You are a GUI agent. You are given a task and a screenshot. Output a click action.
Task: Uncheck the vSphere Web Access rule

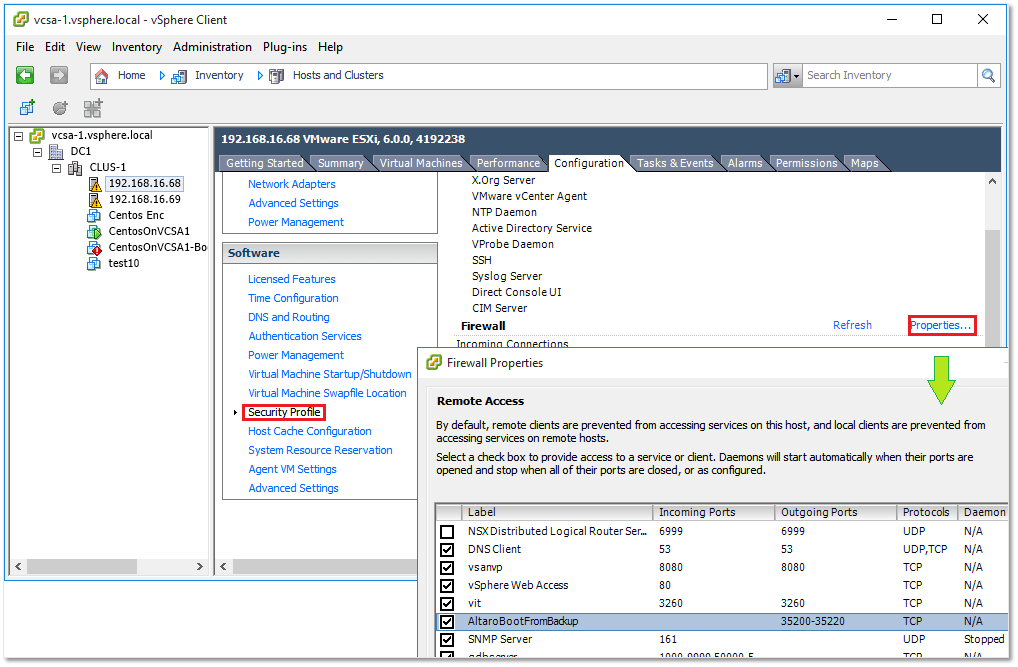(447, 586)
